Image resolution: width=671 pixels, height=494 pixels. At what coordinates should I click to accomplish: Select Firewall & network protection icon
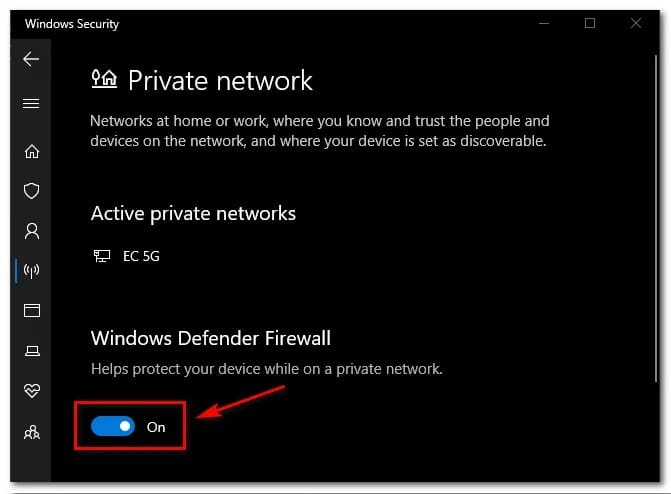pos(31,271)
